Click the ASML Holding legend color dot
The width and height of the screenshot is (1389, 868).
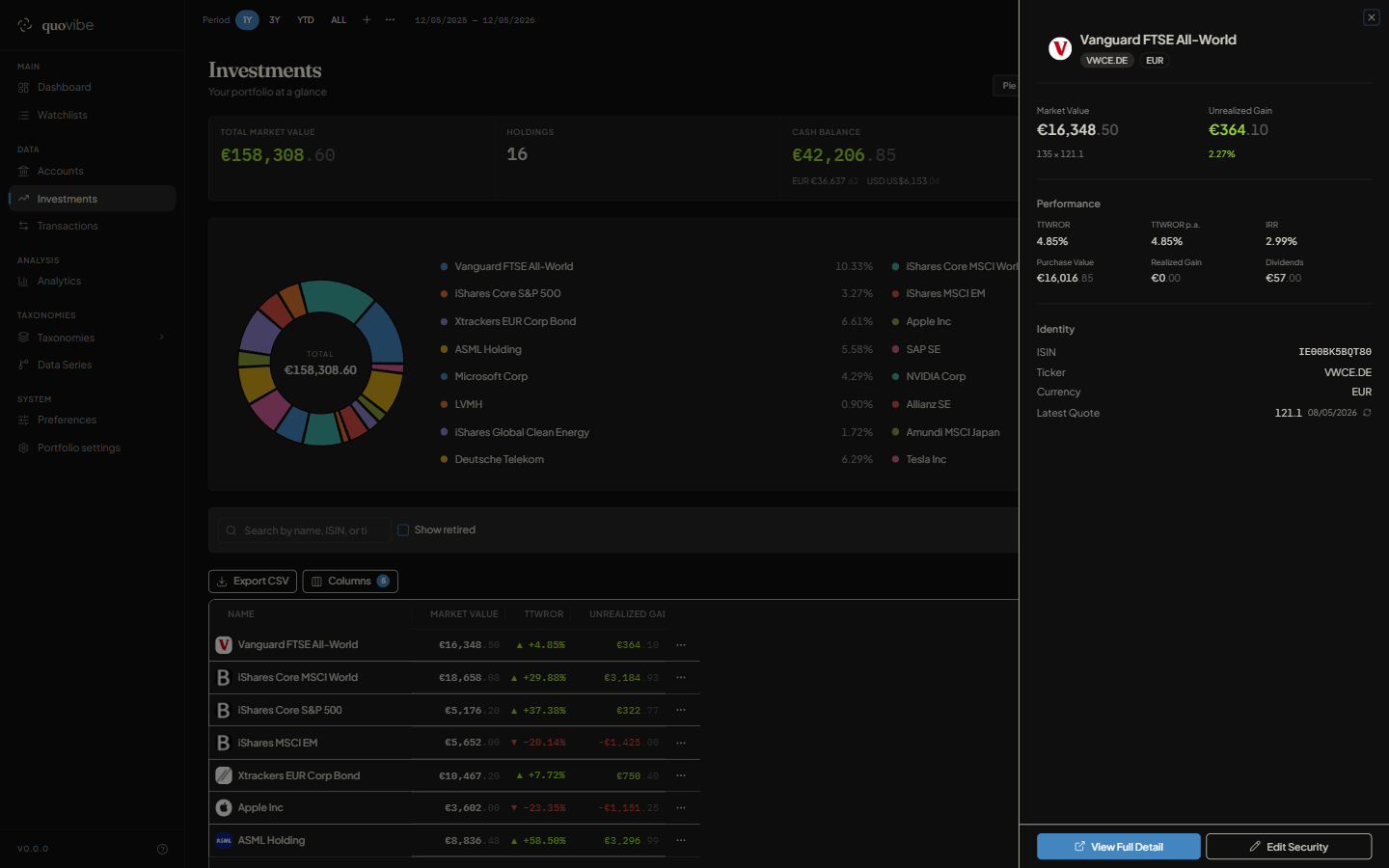pos(444,350)
